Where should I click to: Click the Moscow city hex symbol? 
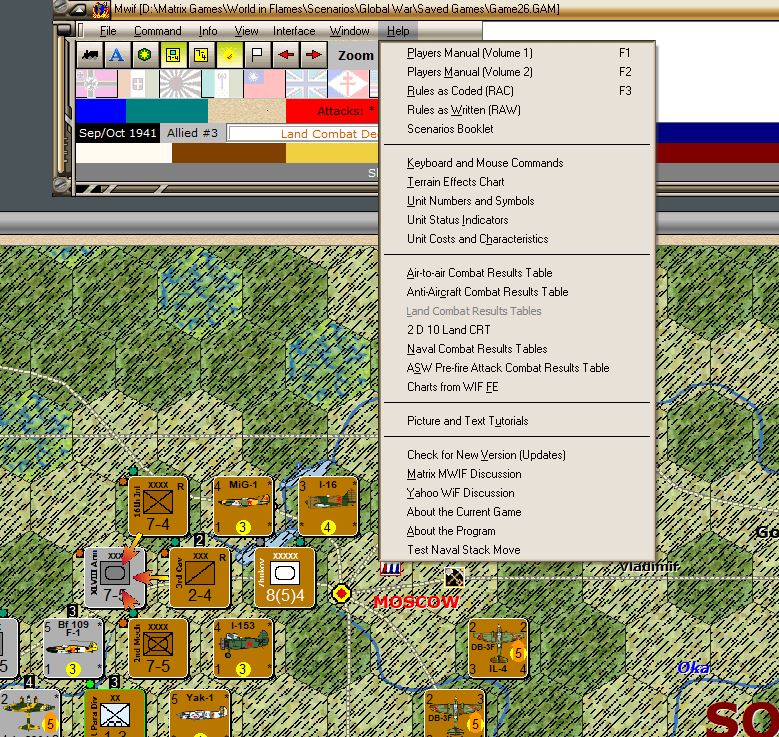coord(341,593)
